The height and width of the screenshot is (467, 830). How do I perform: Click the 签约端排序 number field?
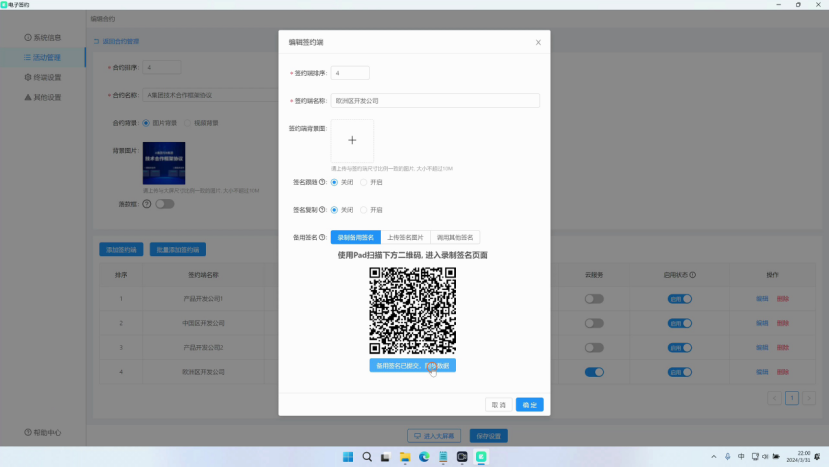pyautogui.click(x=350, y=73)
